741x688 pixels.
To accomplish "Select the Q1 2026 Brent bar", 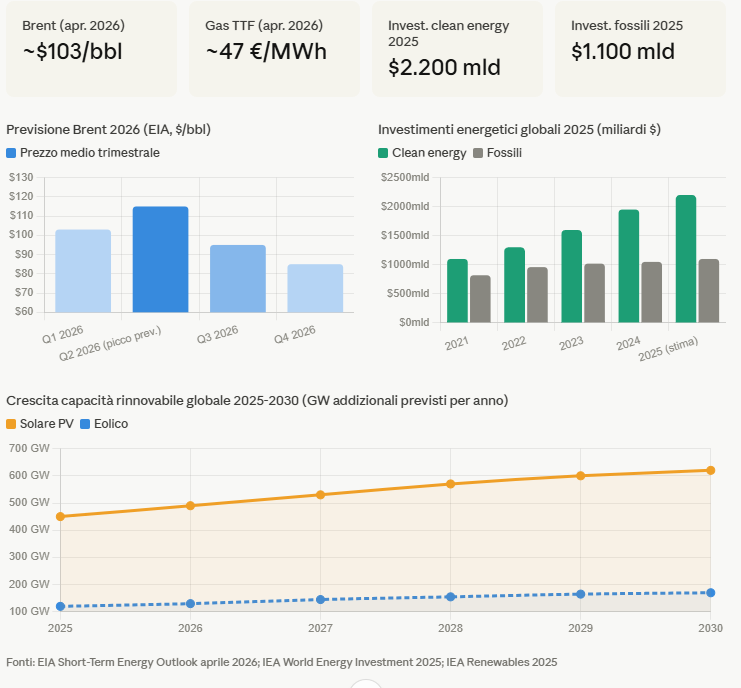I will pyautogui.click(x=83, y=270).
